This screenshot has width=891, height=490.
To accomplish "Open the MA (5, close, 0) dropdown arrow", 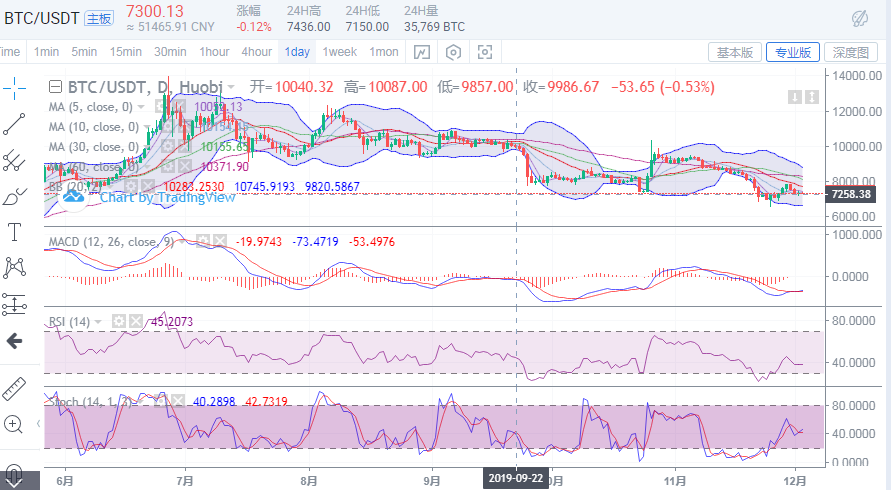I will [x=141, y=107].
